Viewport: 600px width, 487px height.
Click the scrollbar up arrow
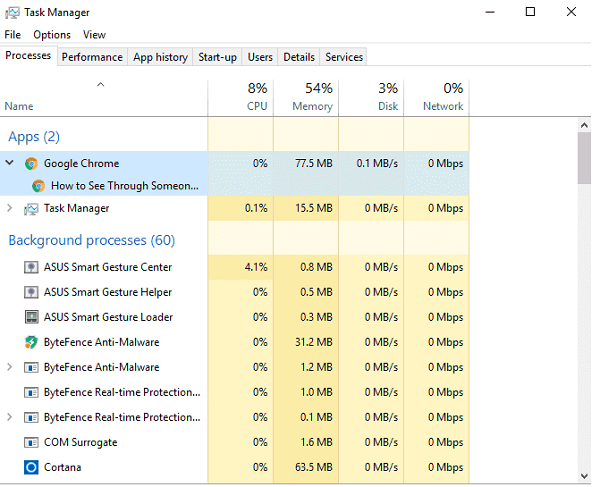[584, 125]
